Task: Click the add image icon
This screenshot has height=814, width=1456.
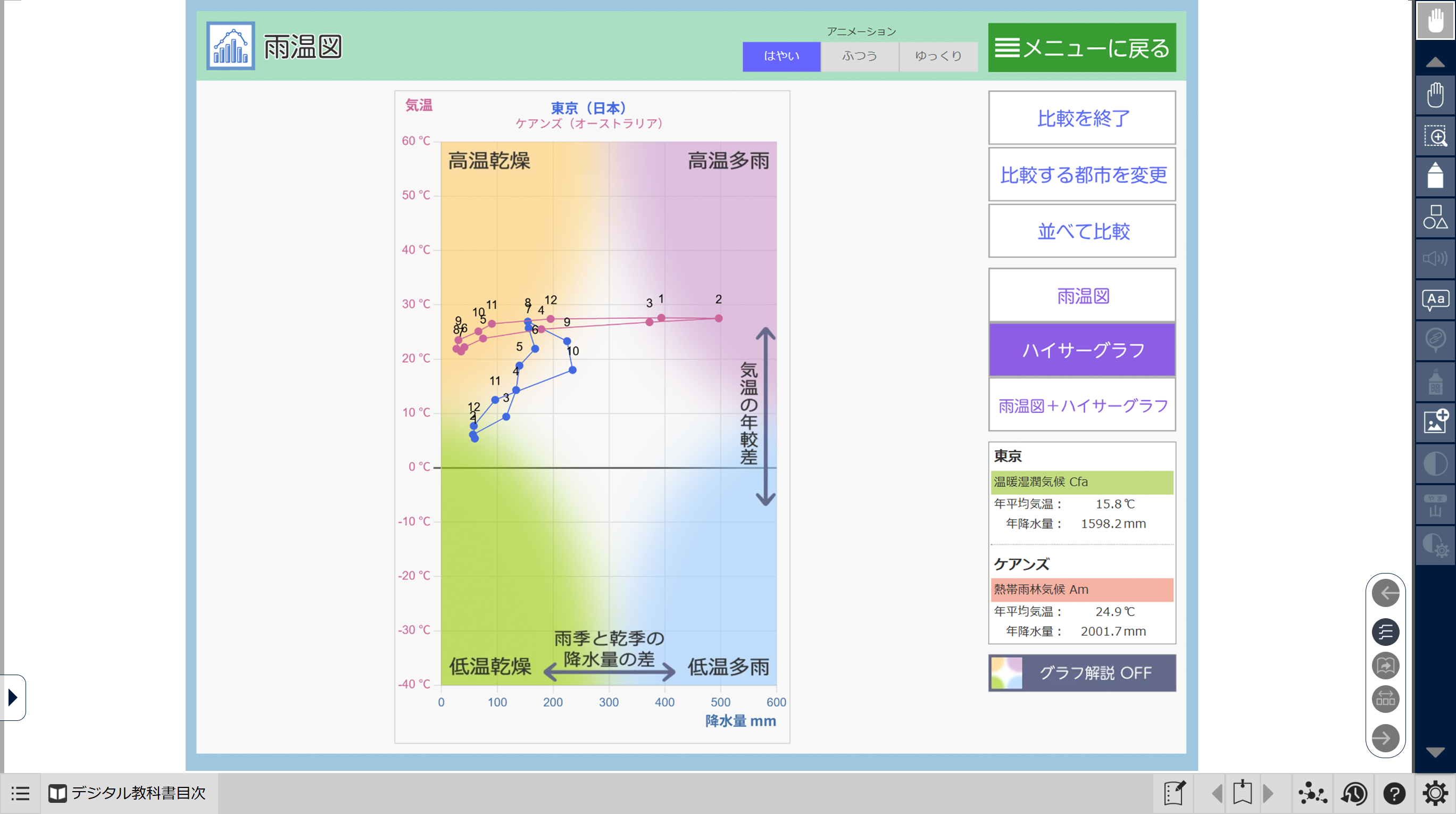Action: (x=1435, y=421)
